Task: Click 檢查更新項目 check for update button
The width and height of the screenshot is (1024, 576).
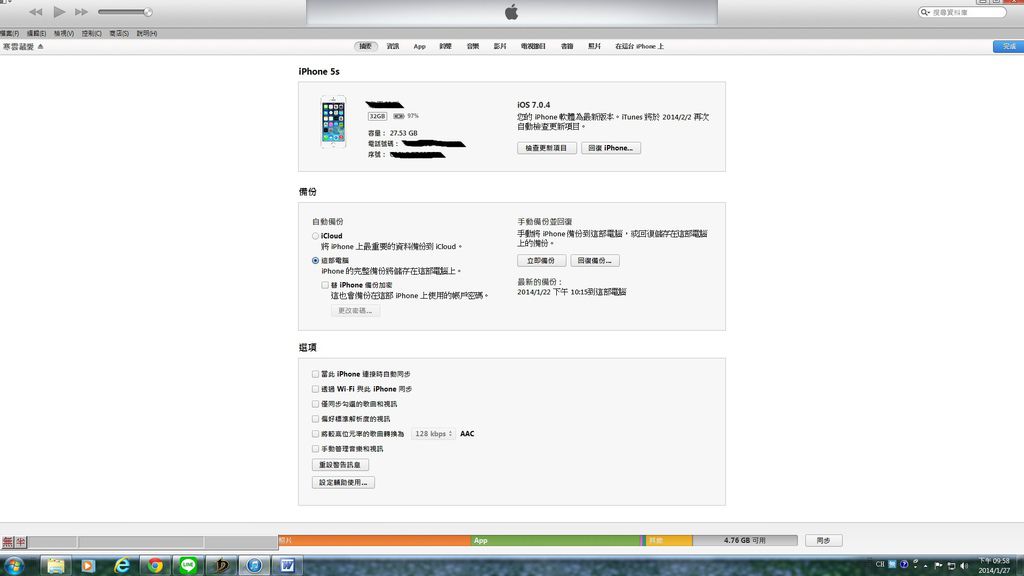Action: click(x=547, y=148)
